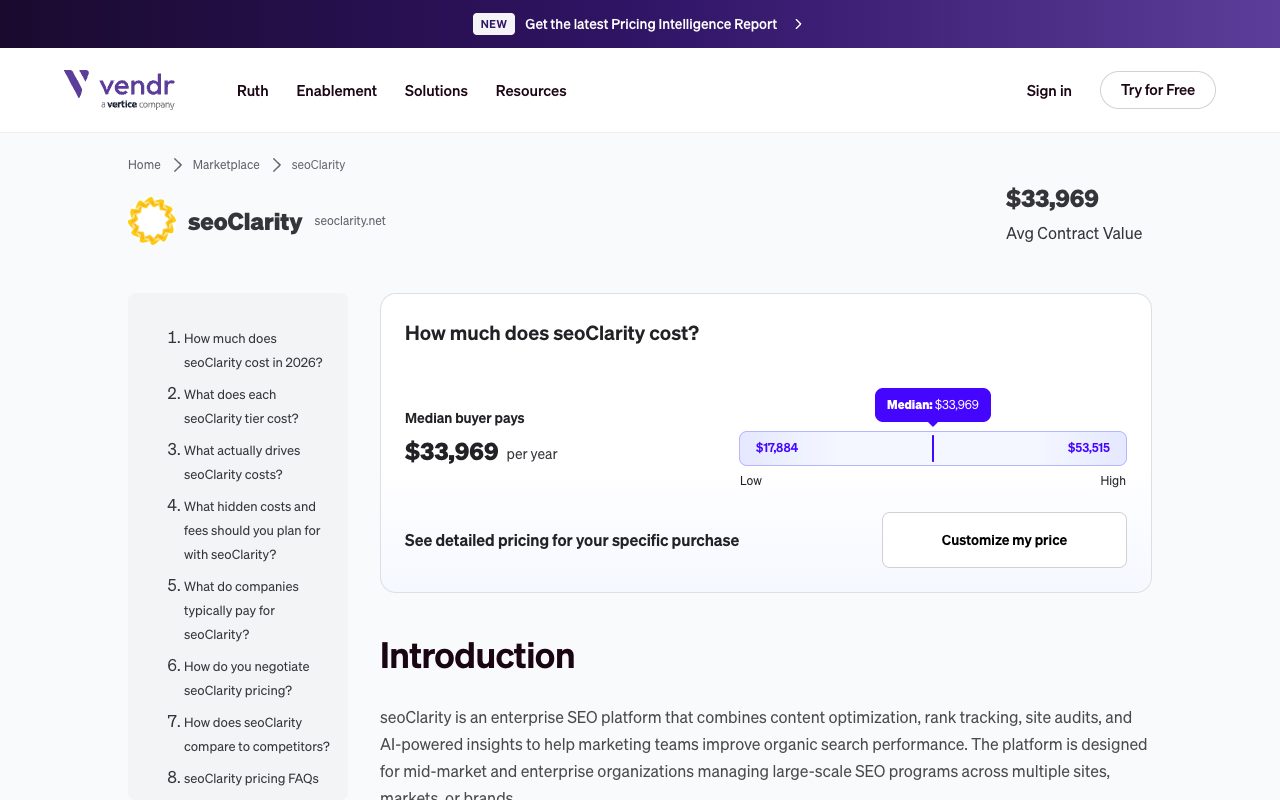
Task: Click the chevron between Home and Marketplace breadcrumbs
Action: (177, 165)
